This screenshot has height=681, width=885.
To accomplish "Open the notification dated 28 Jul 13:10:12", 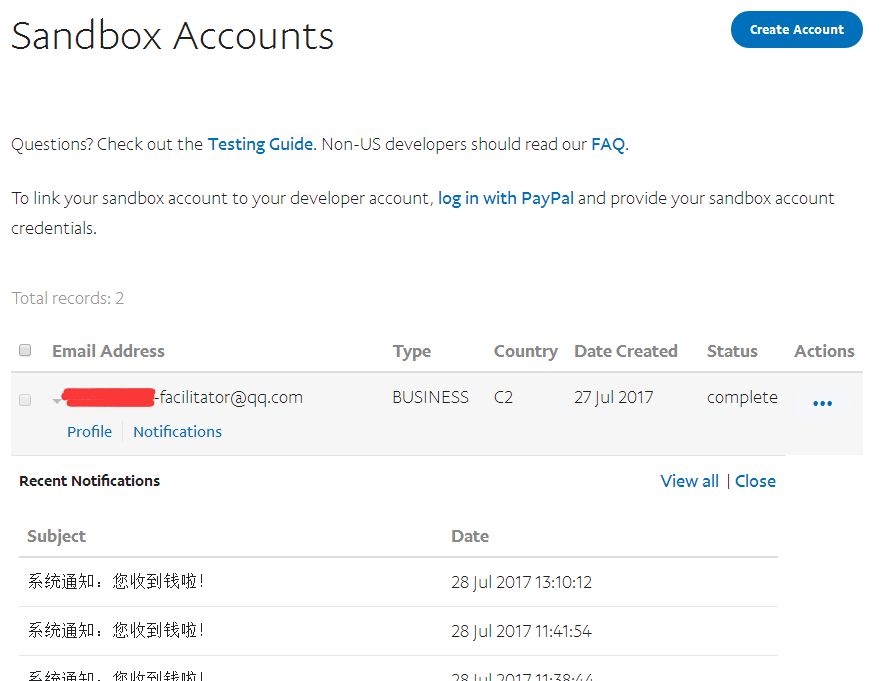I will 116,582.
